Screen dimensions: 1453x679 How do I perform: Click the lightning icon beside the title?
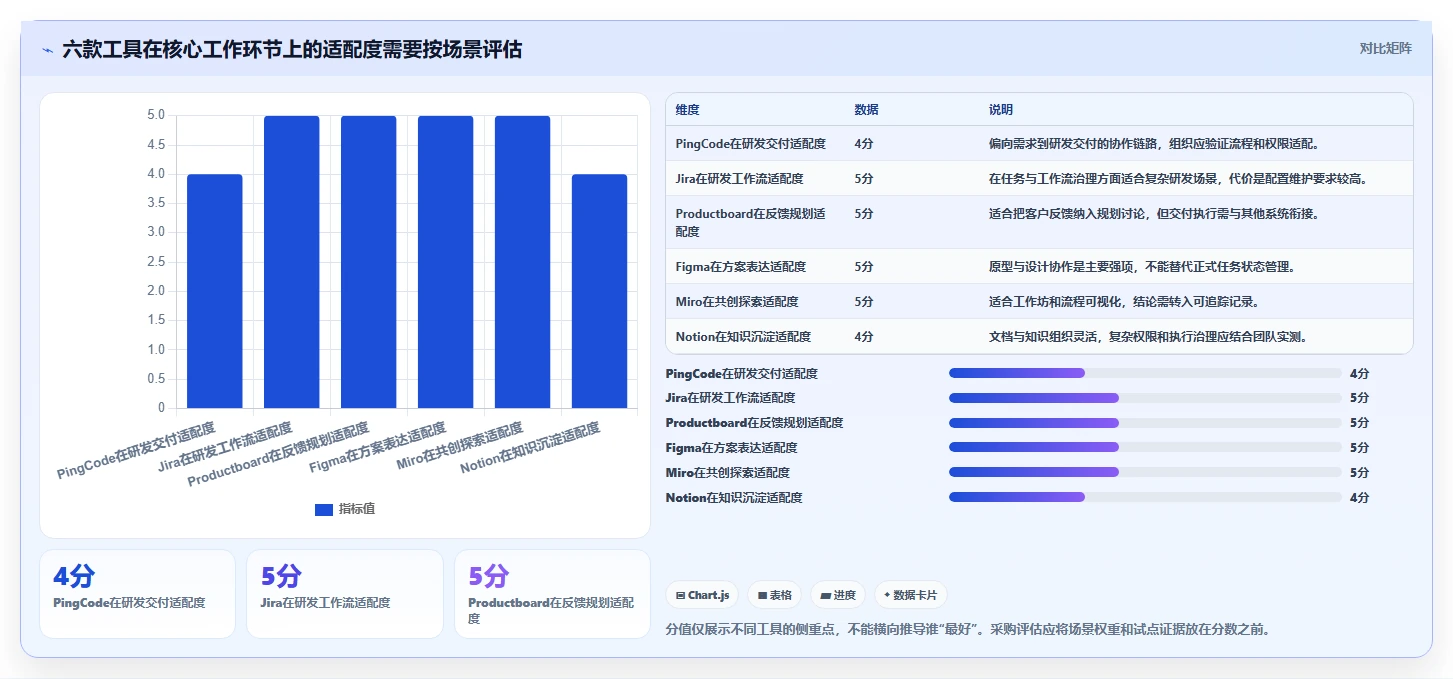coord(47,50)
